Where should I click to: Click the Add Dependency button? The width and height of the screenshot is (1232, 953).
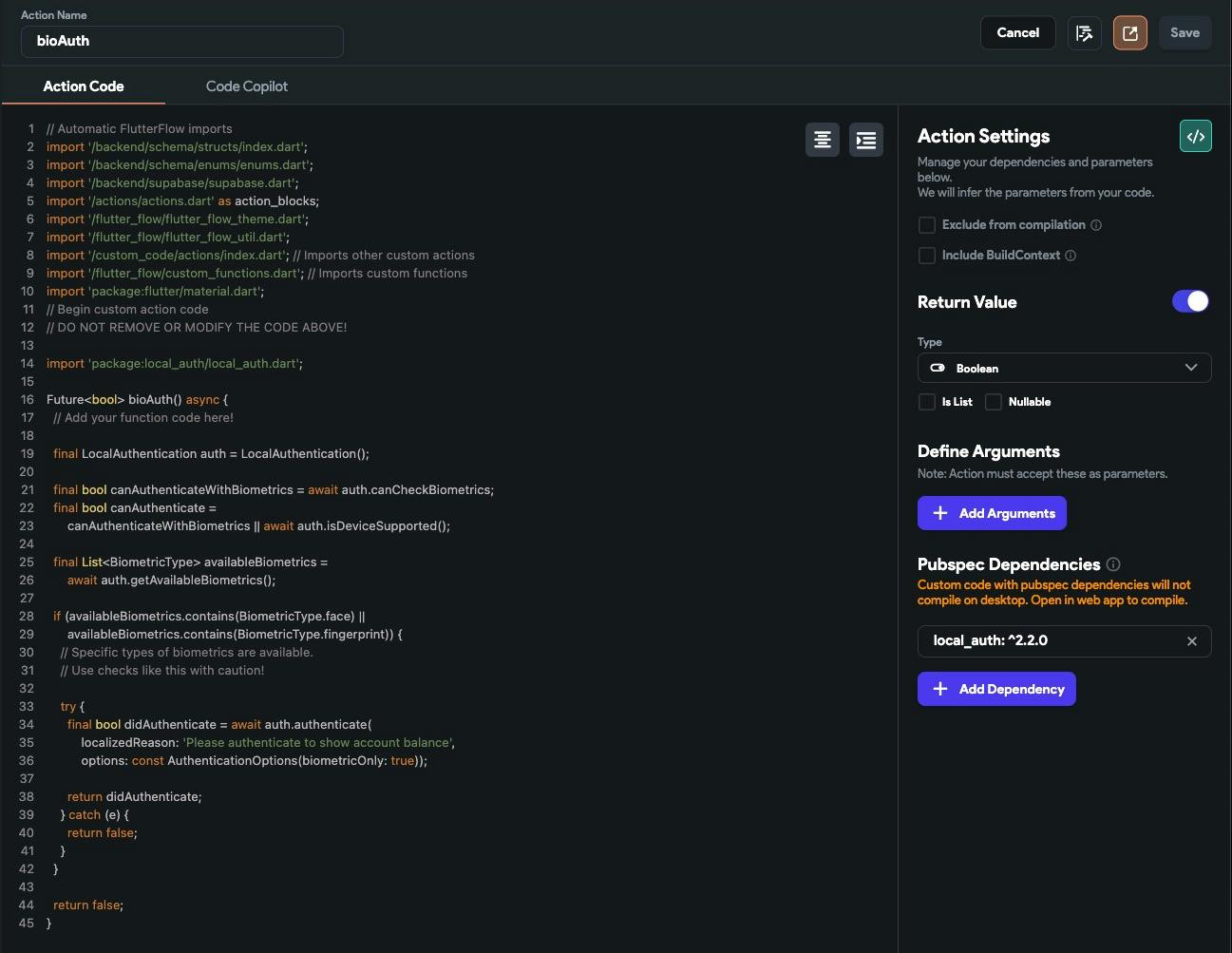(996, 689)
